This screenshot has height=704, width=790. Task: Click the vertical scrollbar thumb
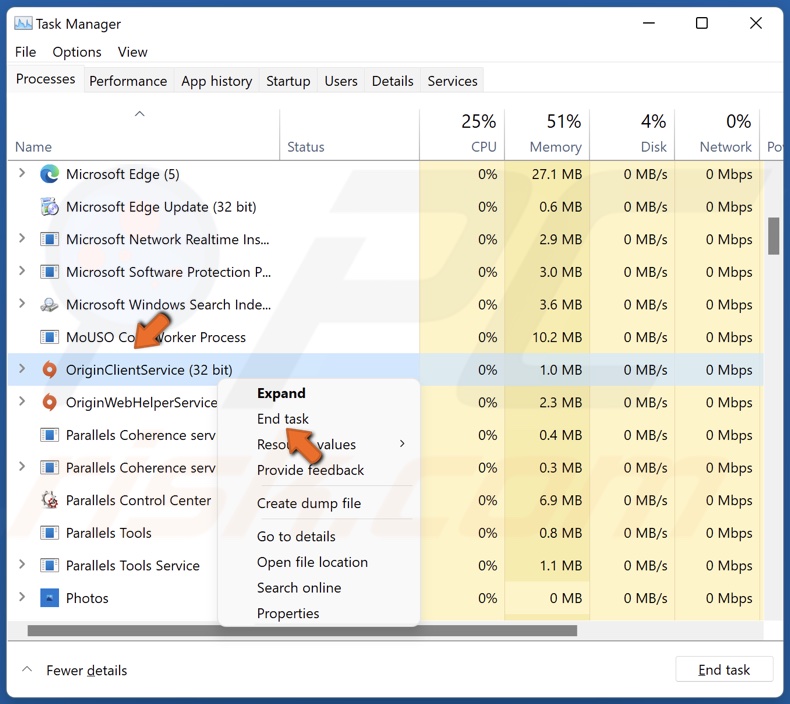click(x=773, y=236)
